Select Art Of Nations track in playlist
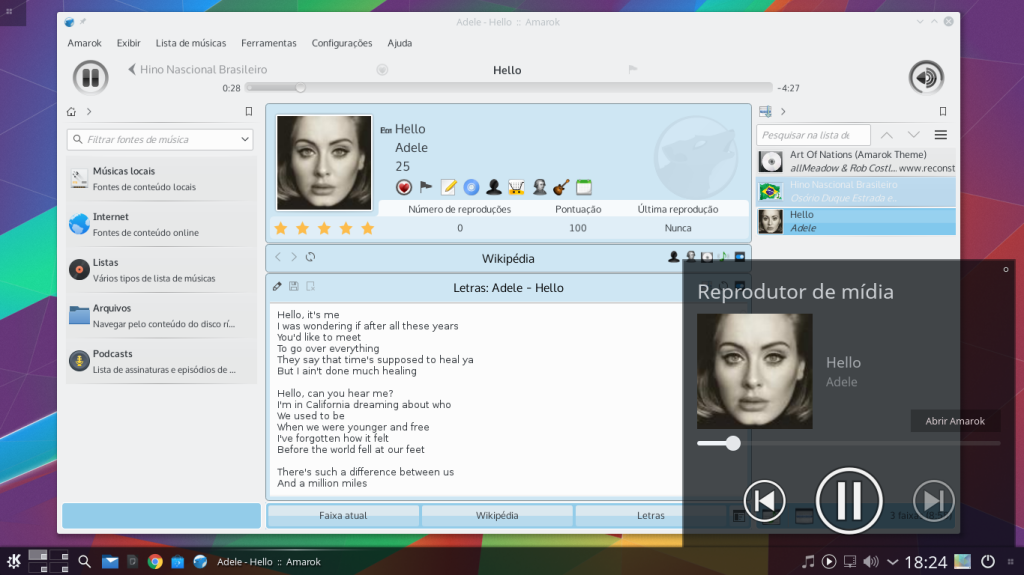 point(856,161)
